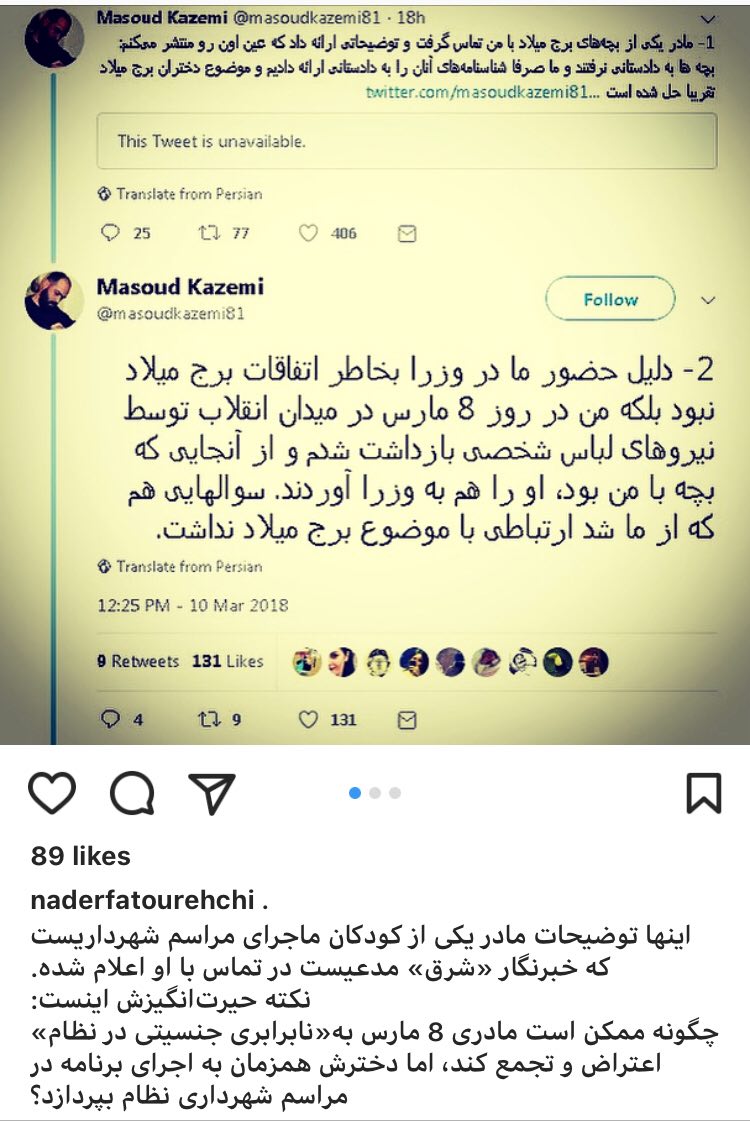Click retweet icon showing 9 at bottom
The width and height of the screenshot is (750, 1121).
pos(208,718)
